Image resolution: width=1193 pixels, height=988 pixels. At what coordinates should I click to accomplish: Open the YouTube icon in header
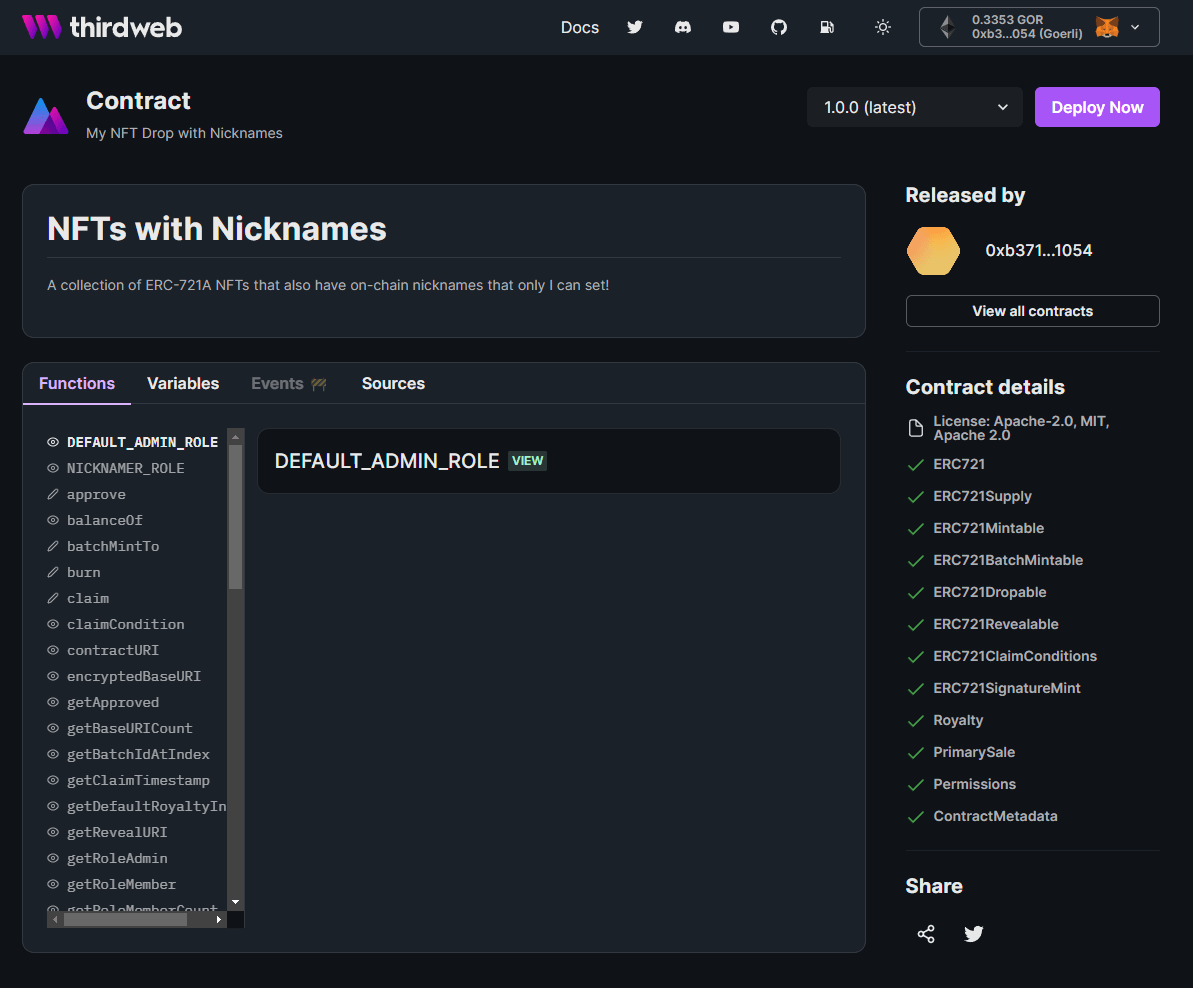[x=731, y=27]
